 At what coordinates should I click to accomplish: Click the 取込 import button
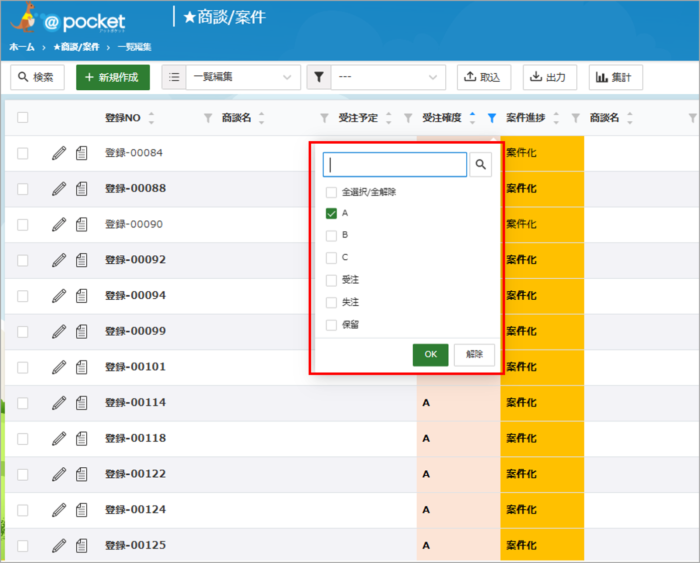click(484, 77)
